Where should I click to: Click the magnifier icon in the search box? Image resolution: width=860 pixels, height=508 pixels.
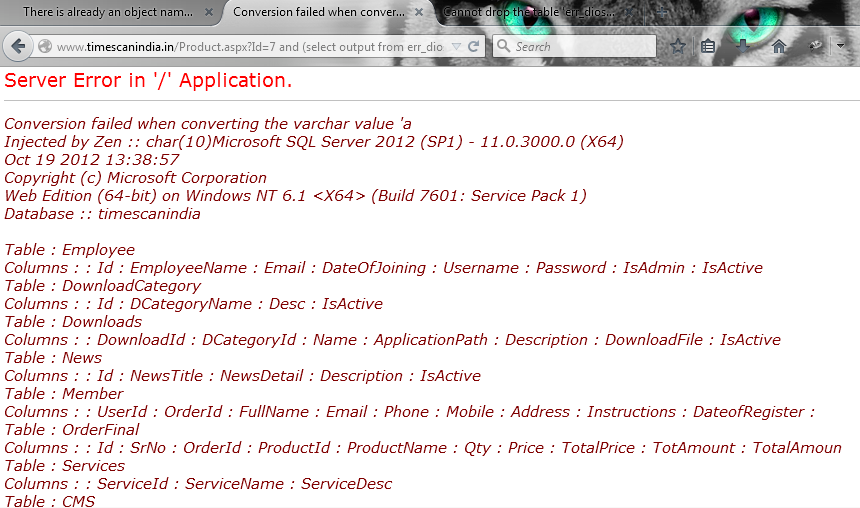tap(503, 46)
